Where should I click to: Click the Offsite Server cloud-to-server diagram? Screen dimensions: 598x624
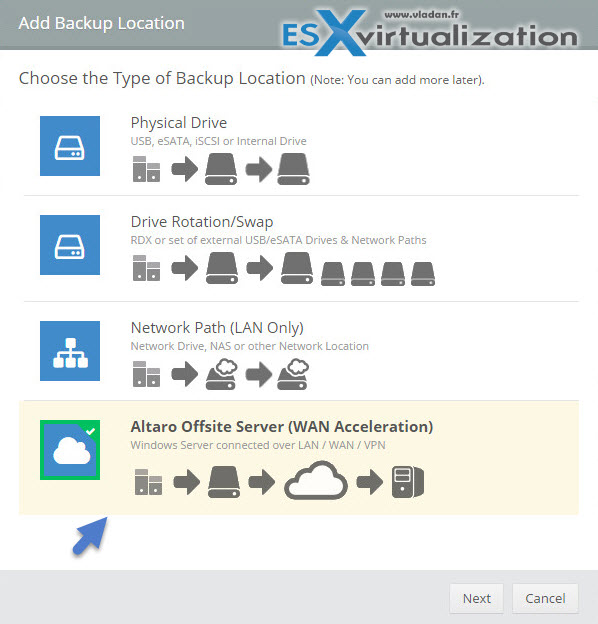click(x=279, y=480)
